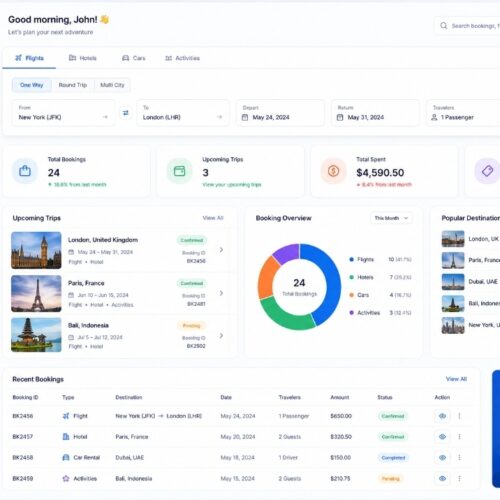Click the $650.00 amount cell
Image resolution: width=500 pixels, height=500 pixels.
coord(341,416)
